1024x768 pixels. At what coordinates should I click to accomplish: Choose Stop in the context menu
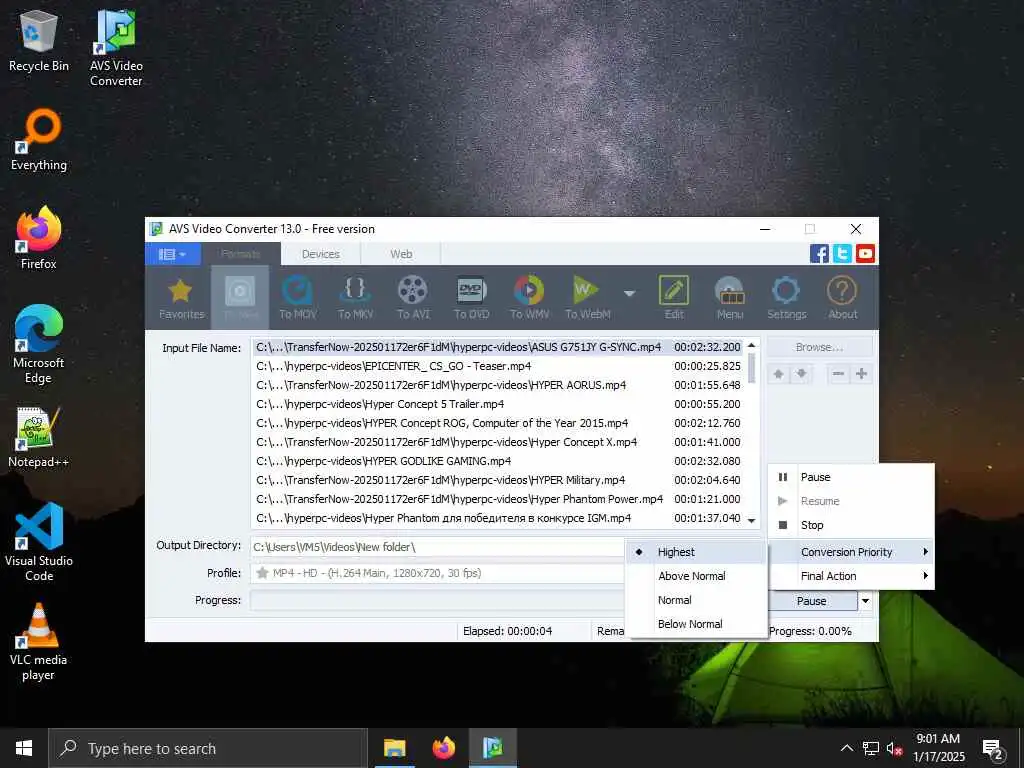coord(852,525)
